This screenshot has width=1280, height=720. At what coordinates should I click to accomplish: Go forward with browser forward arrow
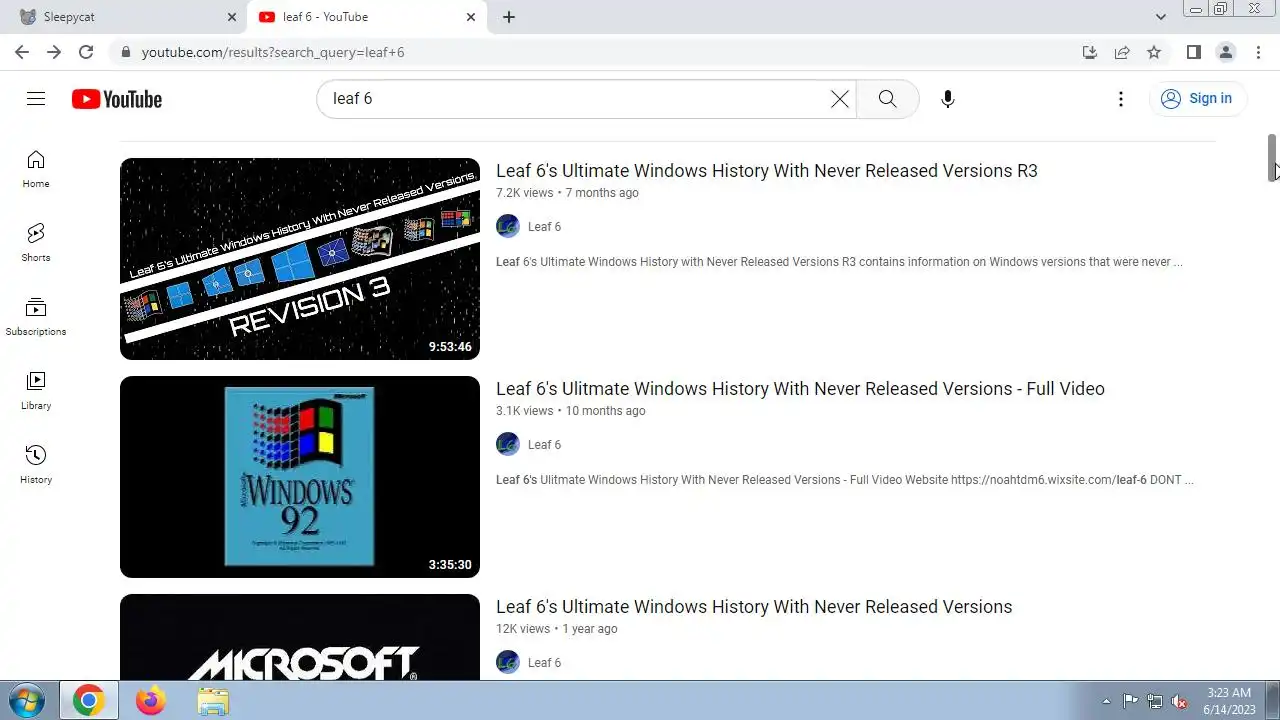click(x=54, y=52)
